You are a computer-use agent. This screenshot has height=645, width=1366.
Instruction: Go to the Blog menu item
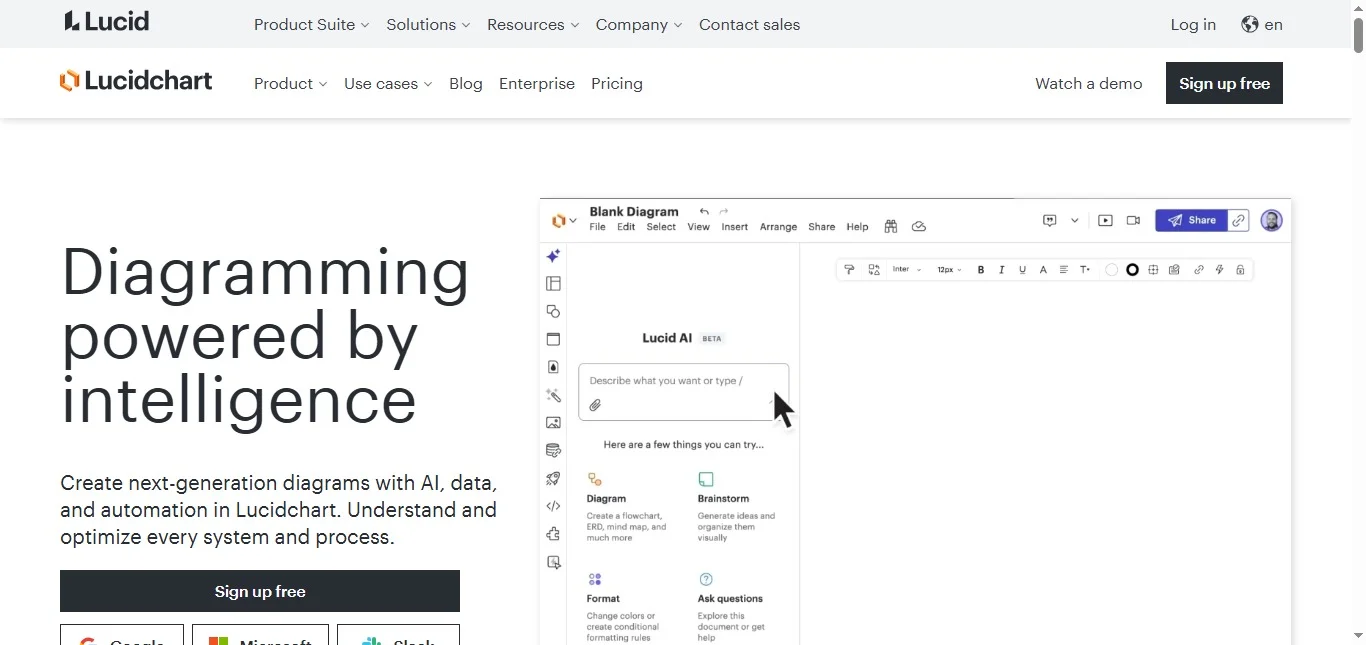click(x=466, y=84)
